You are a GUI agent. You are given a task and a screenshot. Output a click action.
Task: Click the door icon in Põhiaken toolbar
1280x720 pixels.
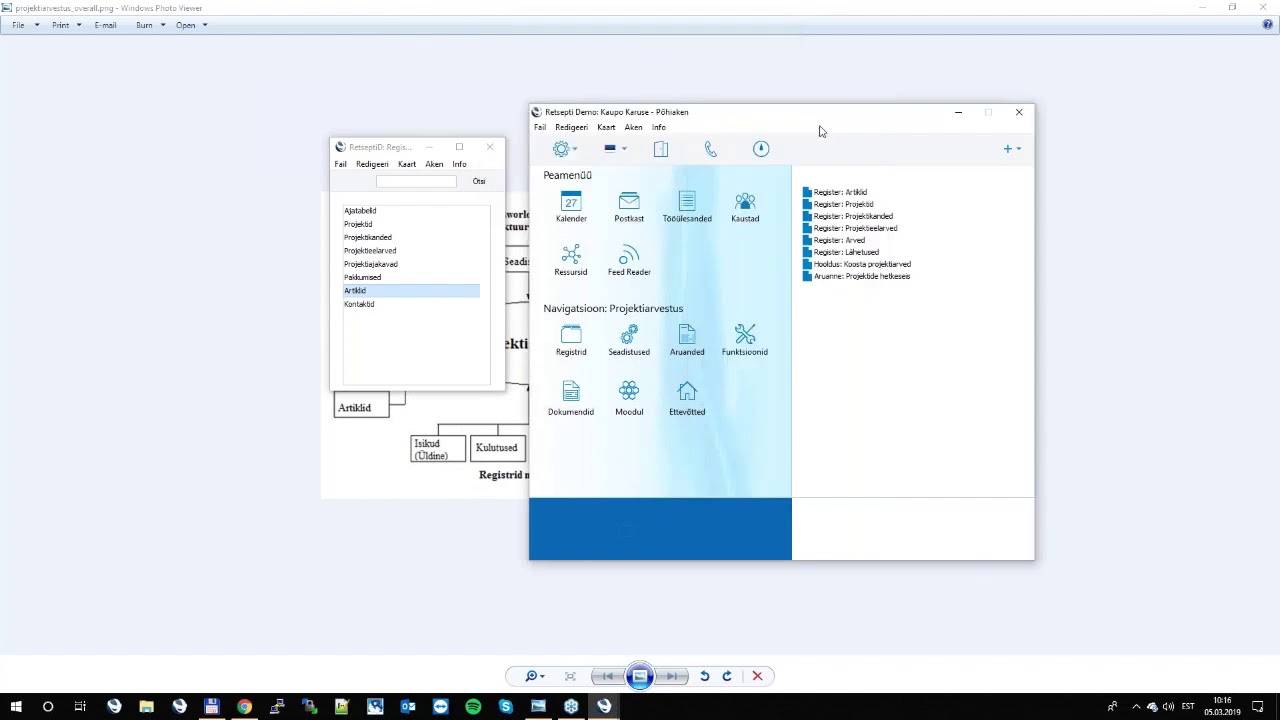(661, 149)
